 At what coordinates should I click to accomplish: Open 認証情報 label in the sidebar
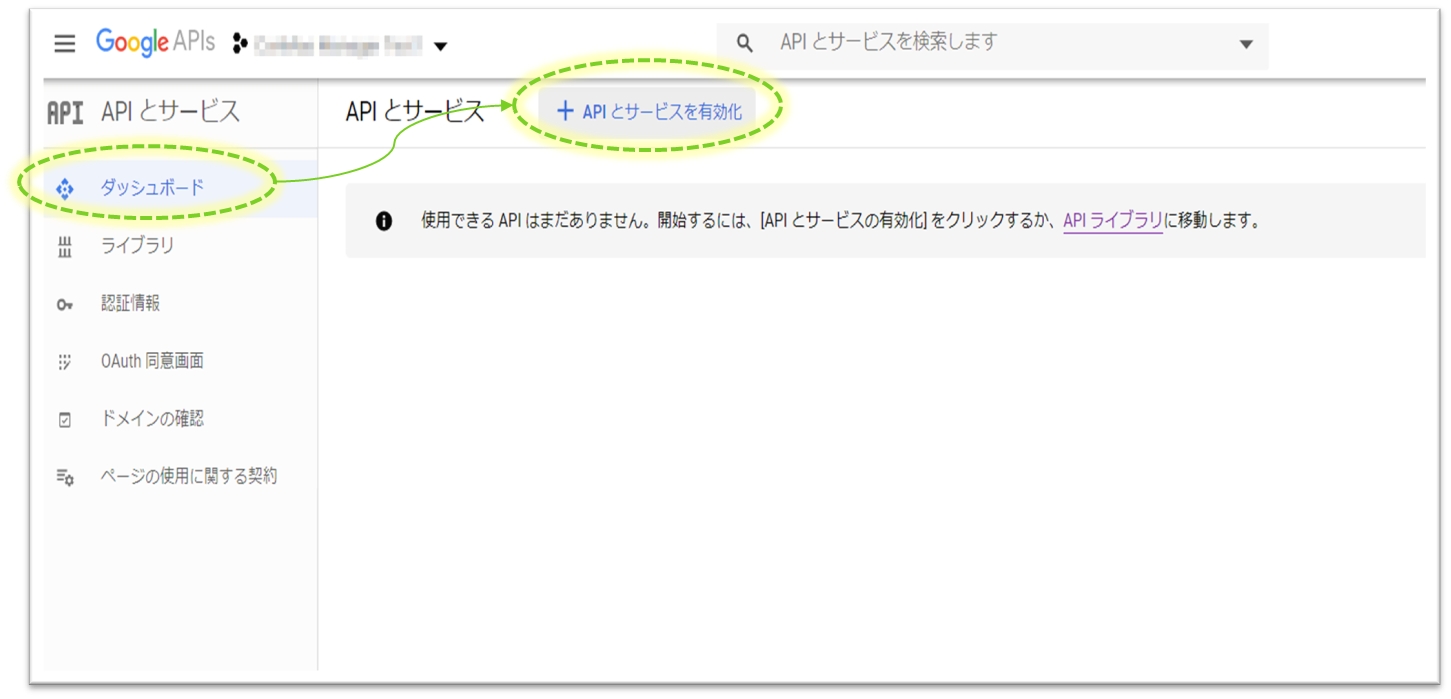tap(130, 304)
